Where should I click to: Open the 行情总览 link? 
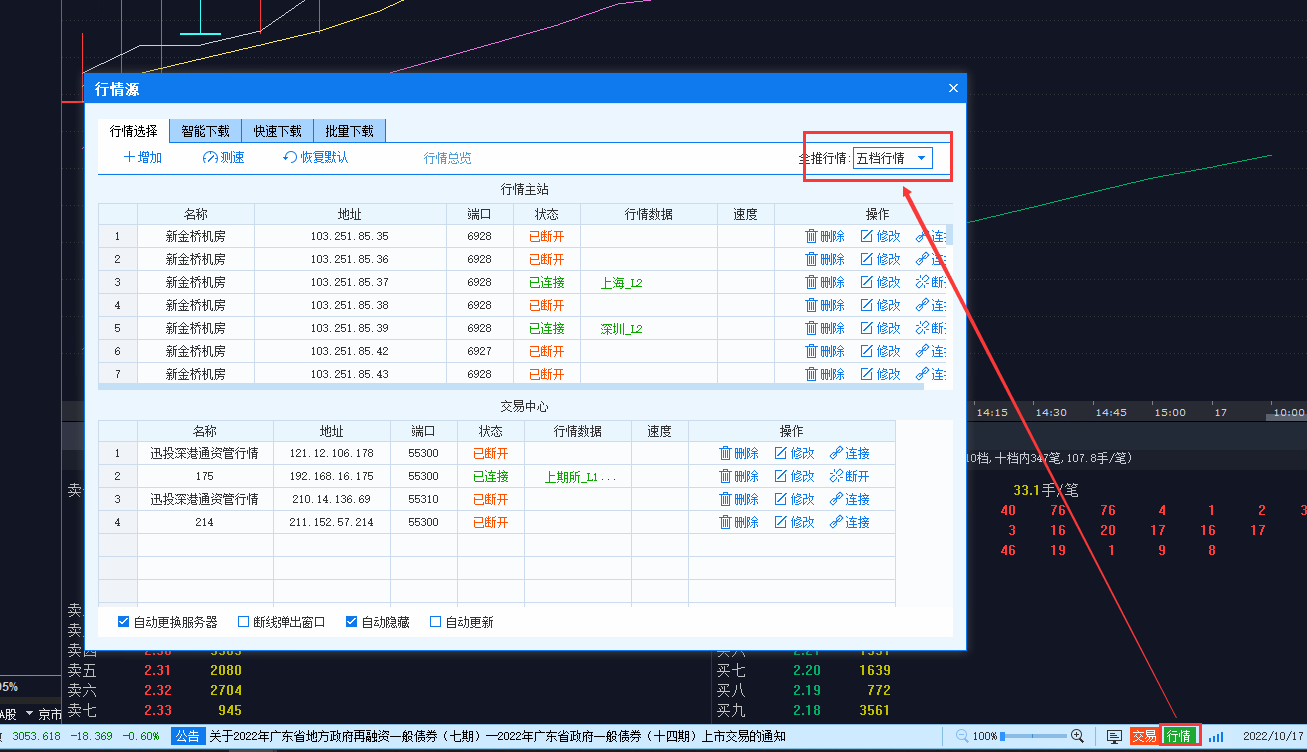tap(447, 158)
